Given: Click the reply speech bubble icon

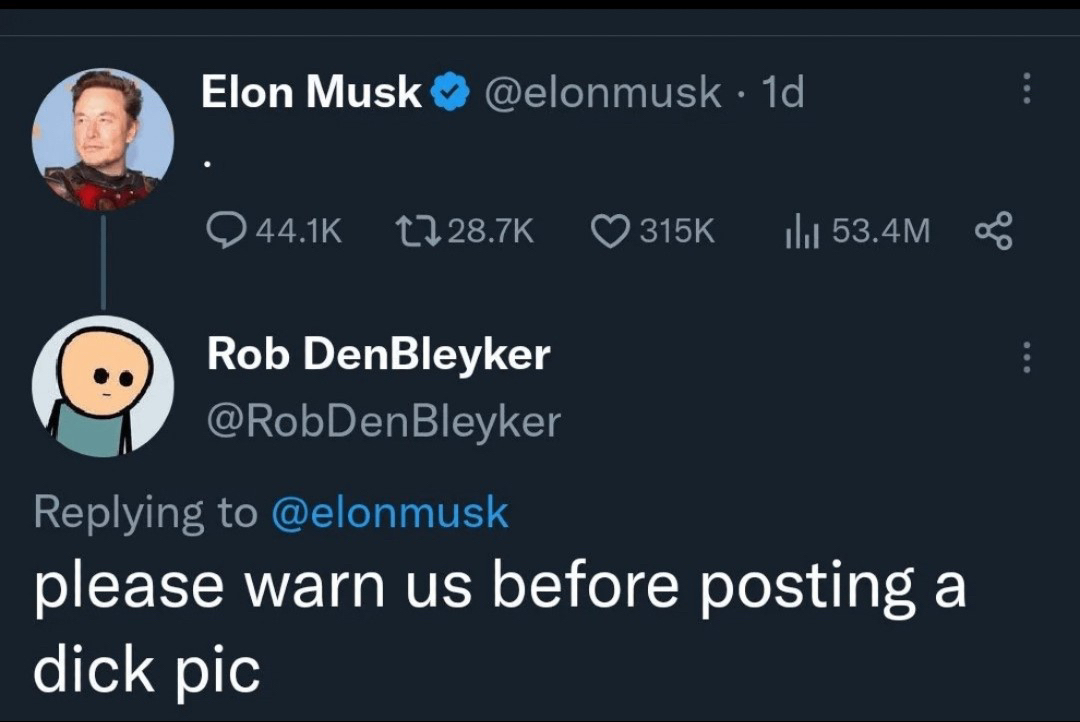Looking at the screenshot, I should point(225,231).
